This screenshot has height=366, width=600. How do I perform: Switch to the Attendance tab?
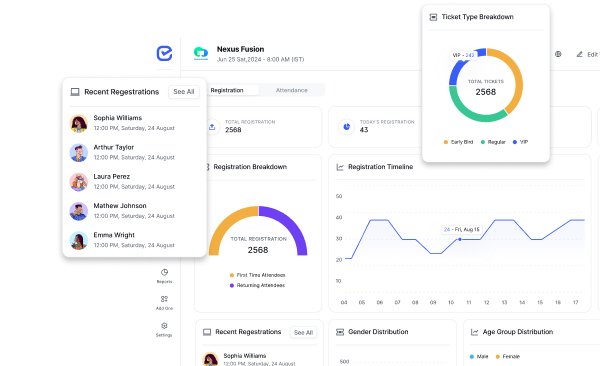click(292, 90)
